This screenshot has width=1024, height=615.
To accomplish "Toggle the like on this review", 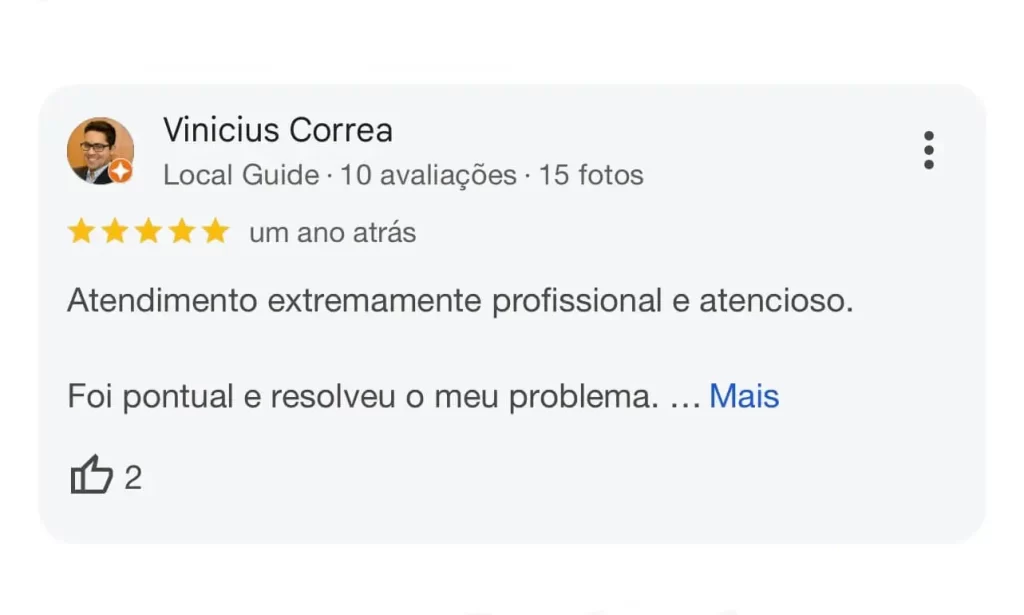I will 89,472.
